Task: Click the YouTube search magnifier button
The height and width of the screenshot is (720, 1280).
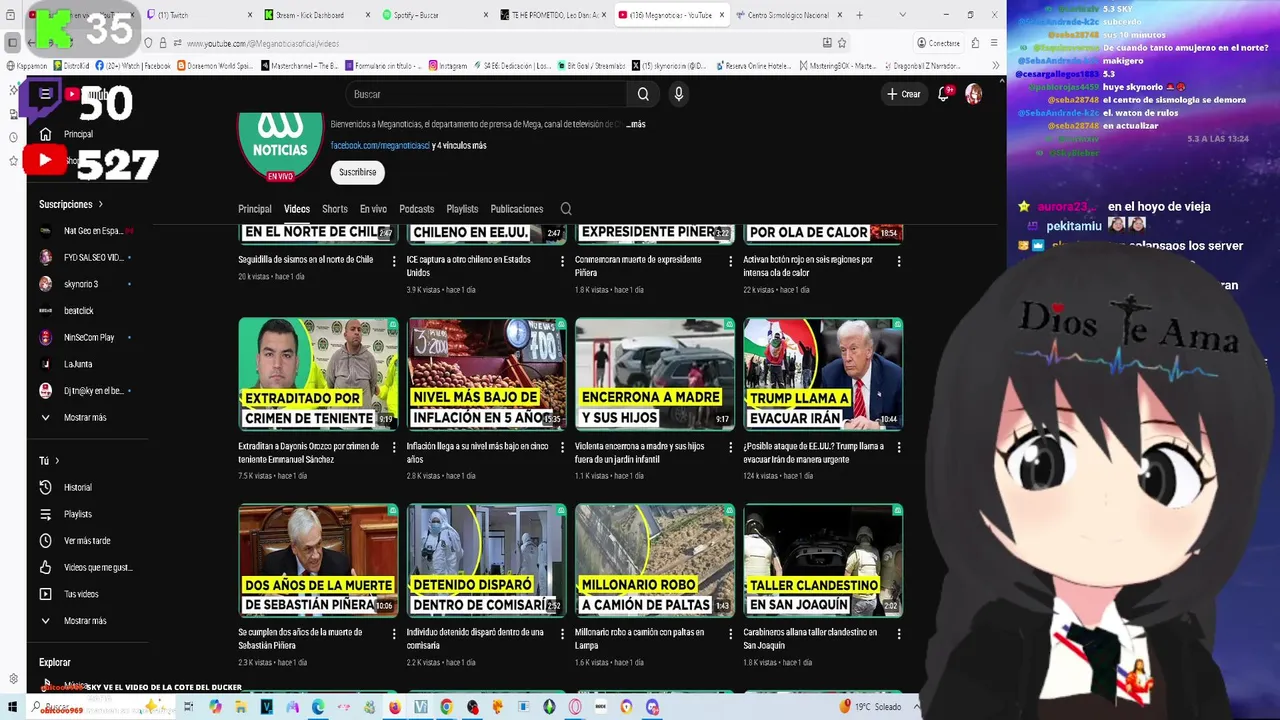Action: [x=643, y=94]
